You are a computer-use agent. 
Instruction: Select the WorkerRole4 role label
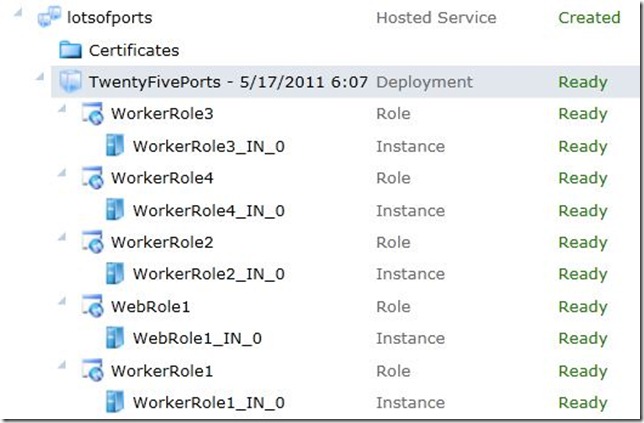162,178
